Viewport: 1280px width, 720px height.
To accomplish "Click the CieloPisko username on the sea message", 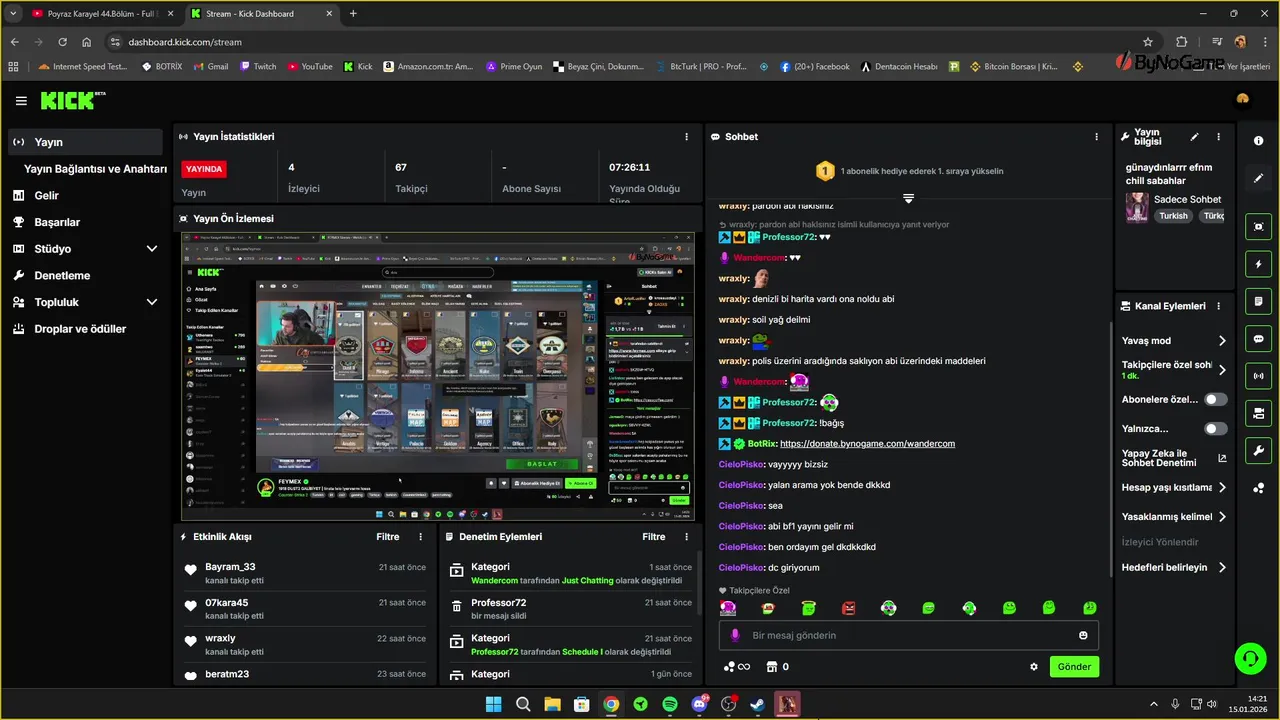I will tap(741, 506).
